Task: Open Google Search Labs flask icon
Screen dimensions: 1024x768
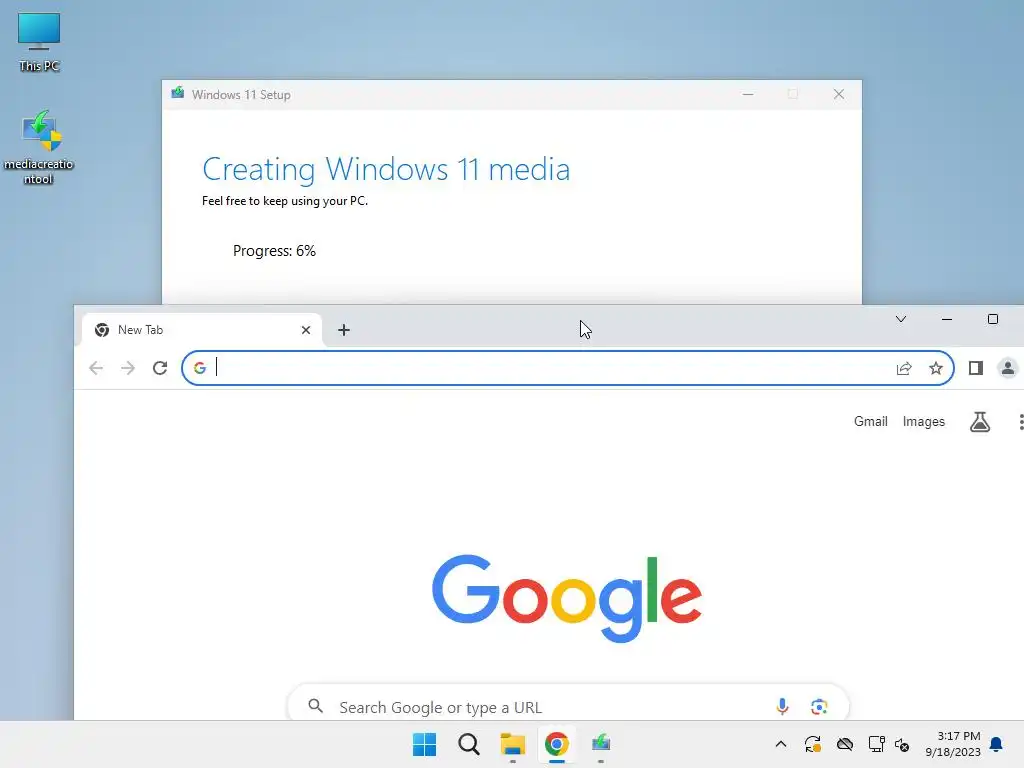Action: (980, 422)
